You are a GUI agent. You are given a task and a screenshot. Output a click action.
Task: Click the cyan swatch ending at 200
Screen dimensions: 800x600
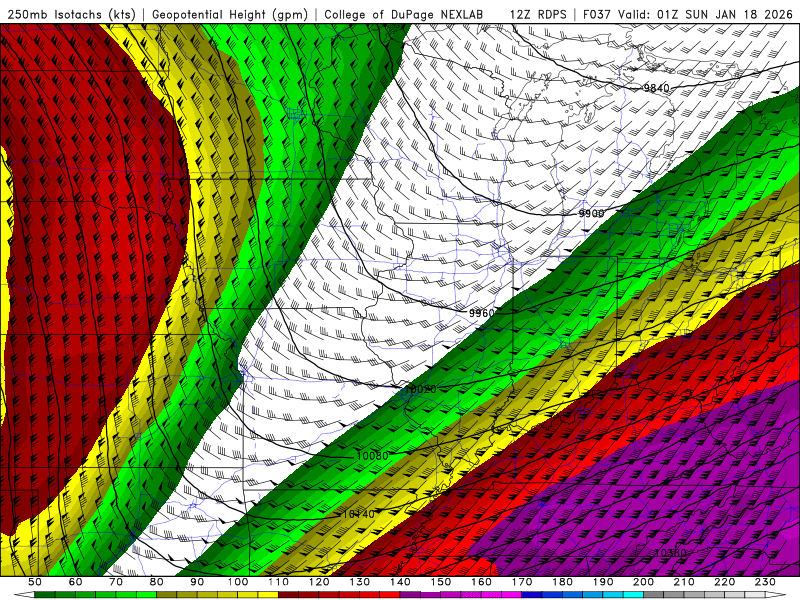click(634, 595)
